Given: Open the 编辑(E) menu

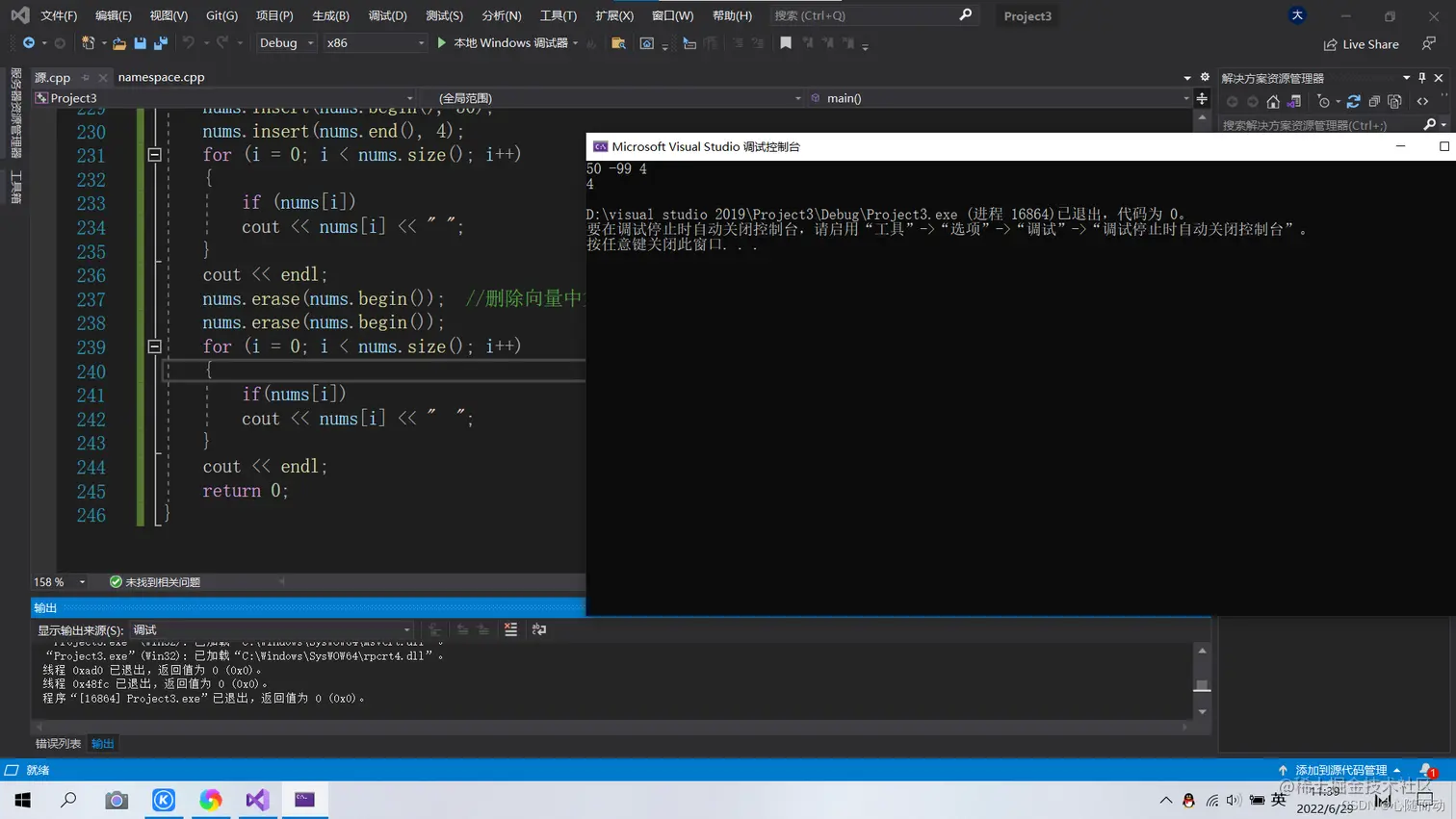Looking at the screenshot, I should [x=114, y=15].
